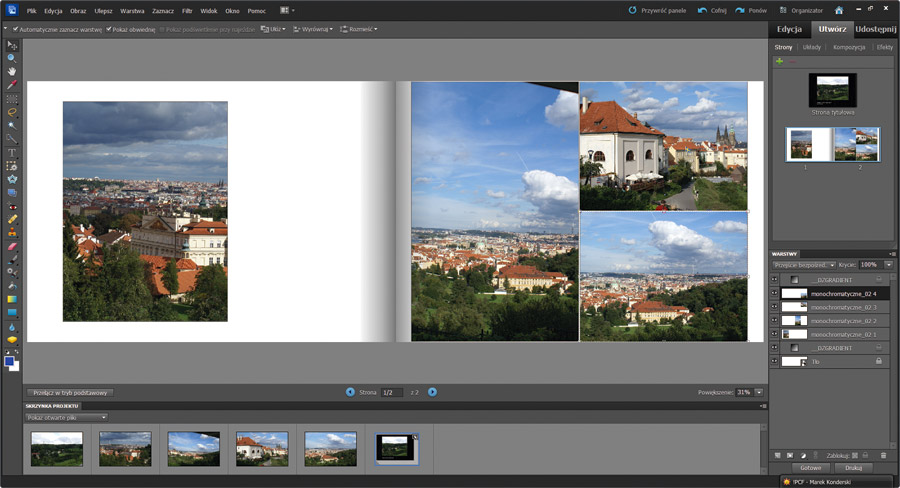Toggle the Pokaż obwiednię checkbox
900x488 pixels.
point(109,29)
